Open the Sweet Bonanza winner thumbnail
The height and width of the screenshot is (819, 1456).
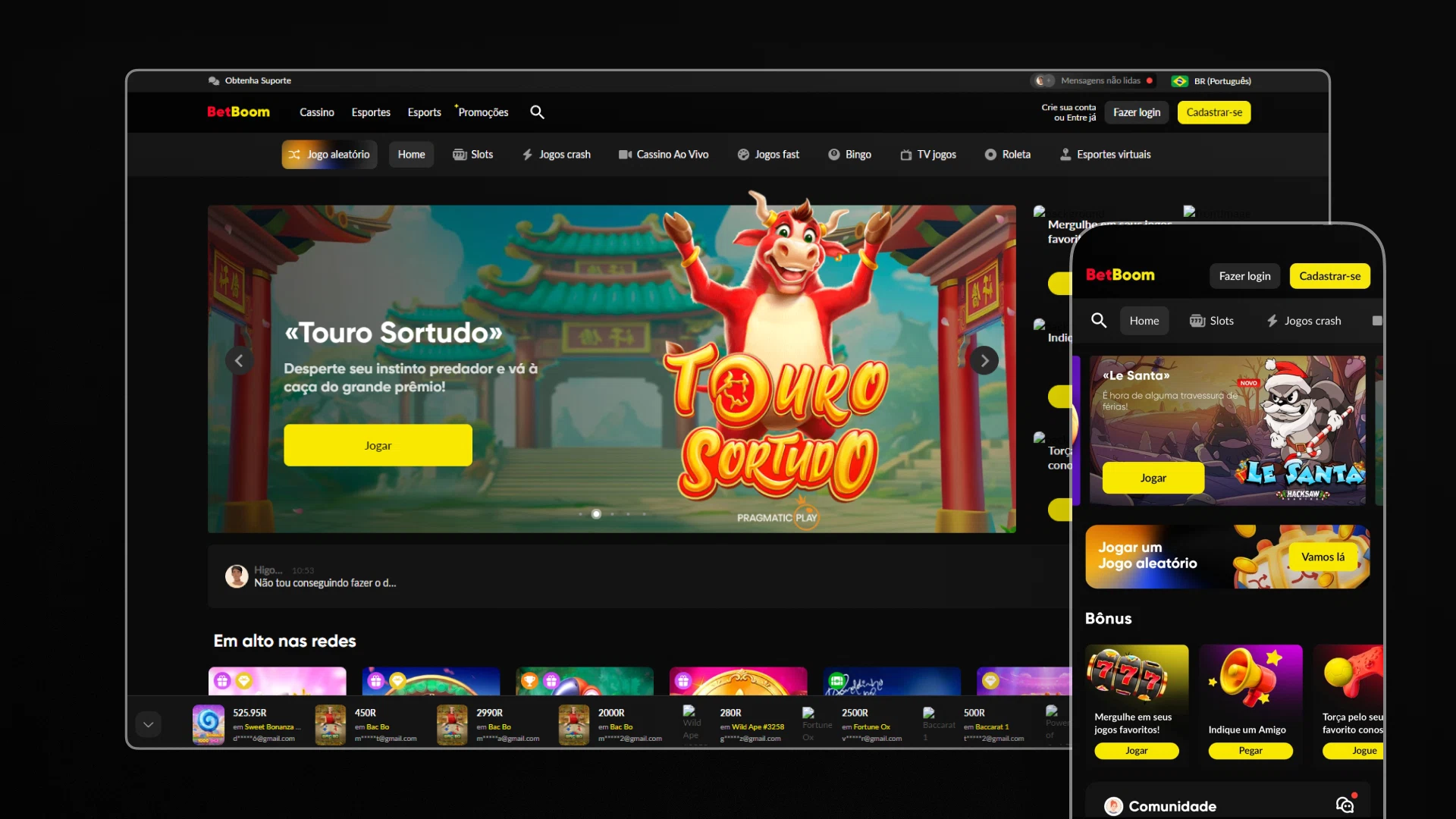(209, 725)
